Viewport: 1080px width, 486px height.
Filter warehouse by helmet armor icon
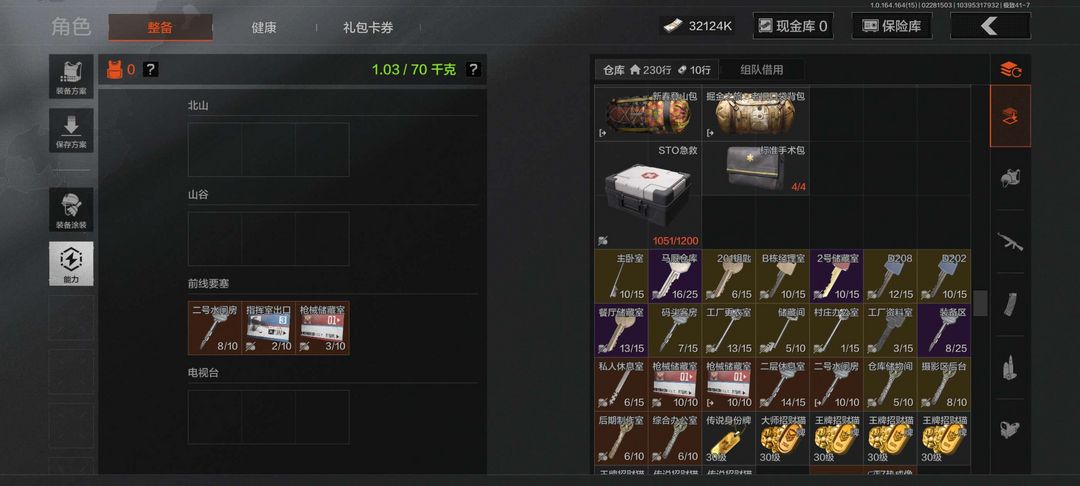(1010, 179)
